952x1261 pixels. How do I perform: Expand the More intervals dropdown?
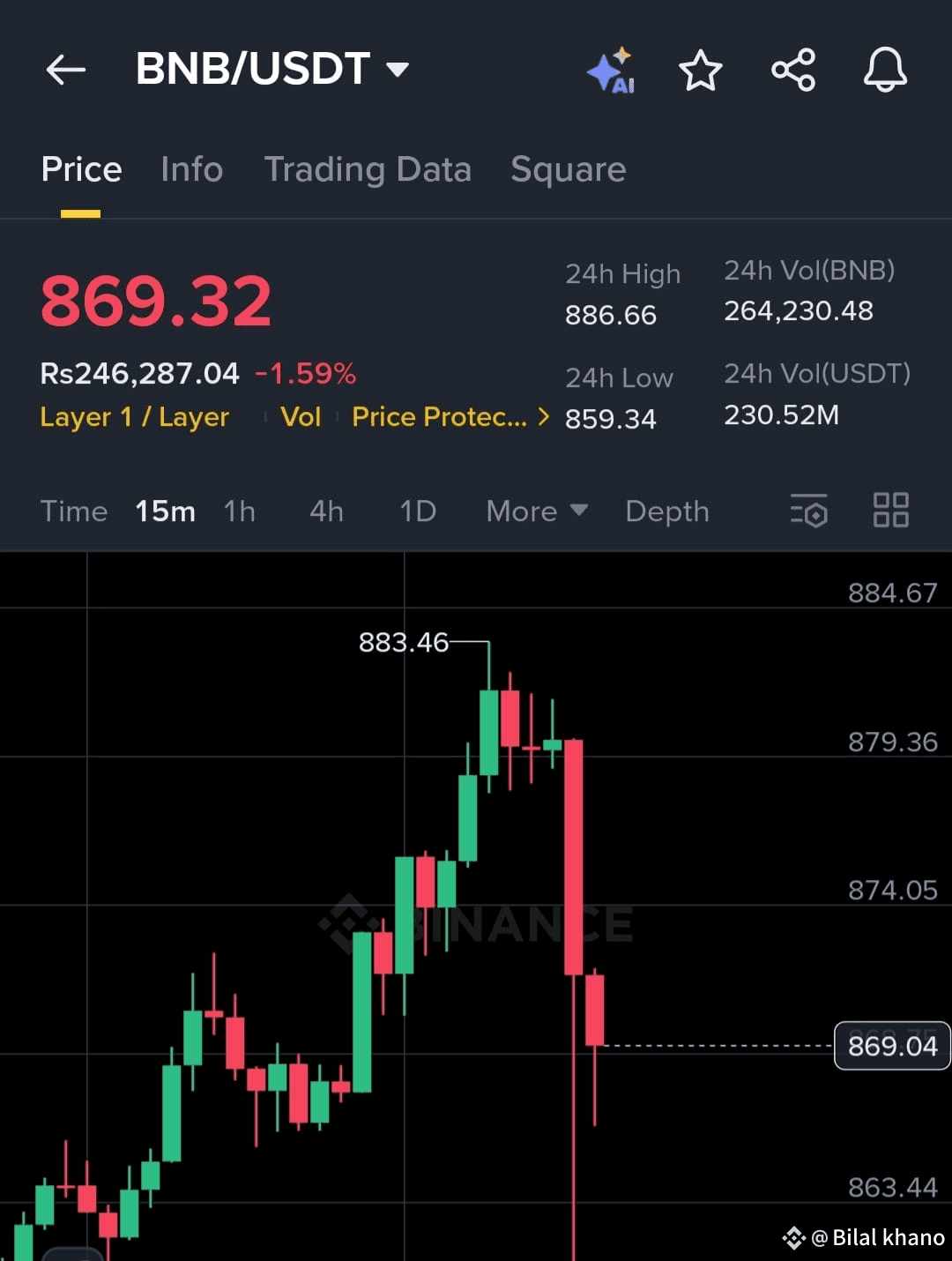point(537,511)
